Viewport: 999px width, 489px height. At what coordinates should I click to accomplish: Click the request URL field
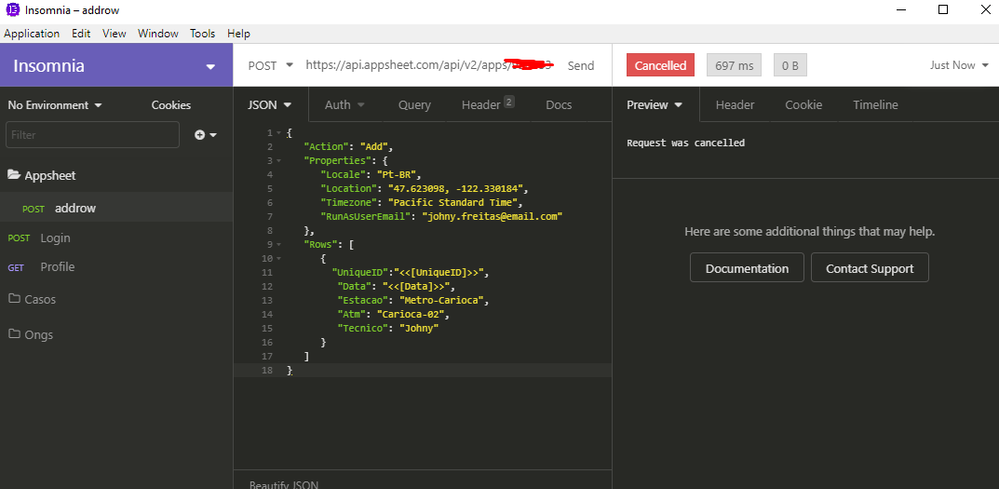(x=429, y=65)
